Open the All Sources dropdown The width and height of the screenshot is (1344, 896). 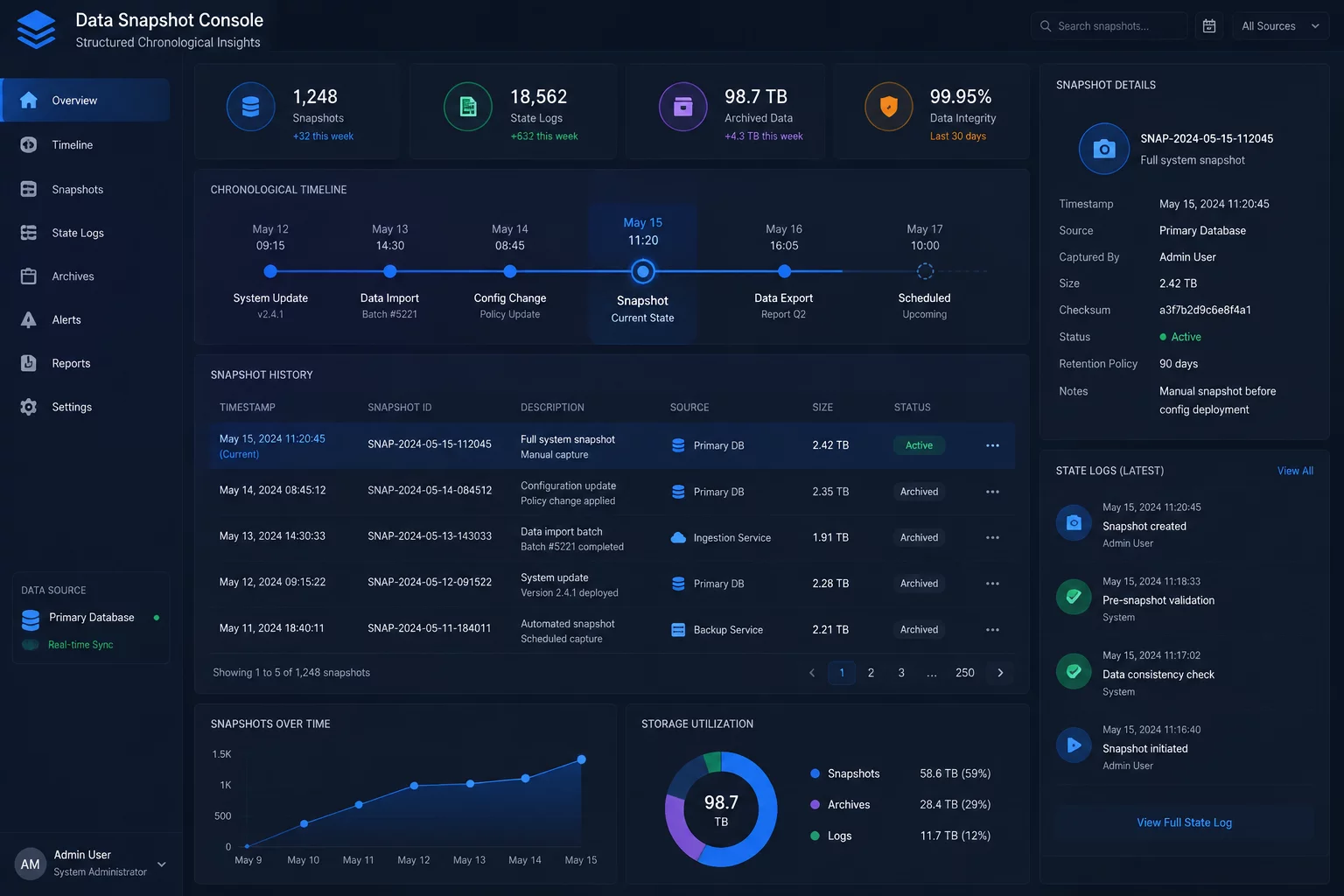(1280, 26)
